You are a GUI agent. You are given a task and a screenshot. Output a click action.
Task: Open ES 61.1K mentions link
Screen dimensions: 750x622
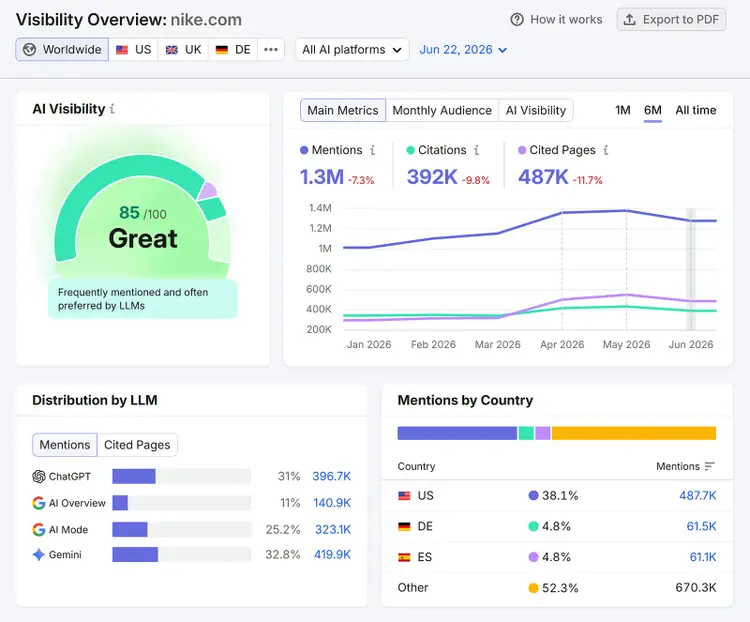(703, 557)
